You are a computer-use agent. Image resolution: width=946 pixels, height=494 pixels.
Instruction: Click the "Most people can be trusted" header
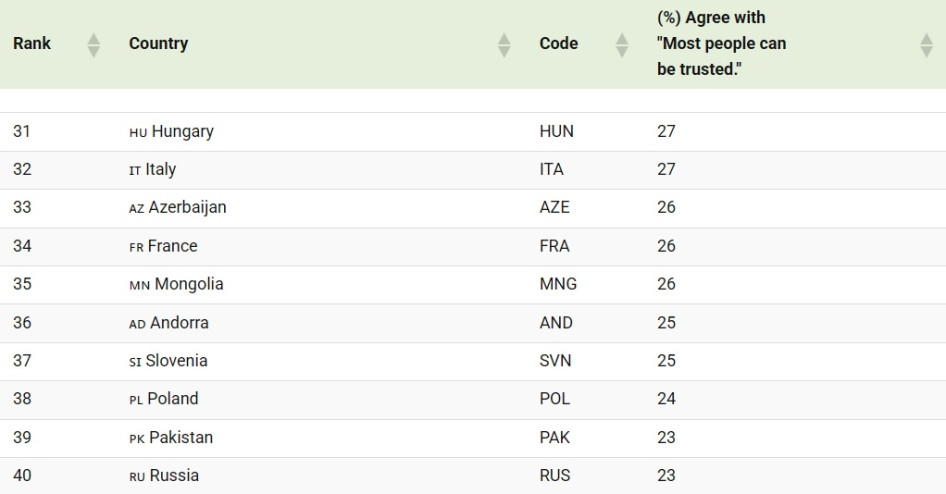[721, 44]
